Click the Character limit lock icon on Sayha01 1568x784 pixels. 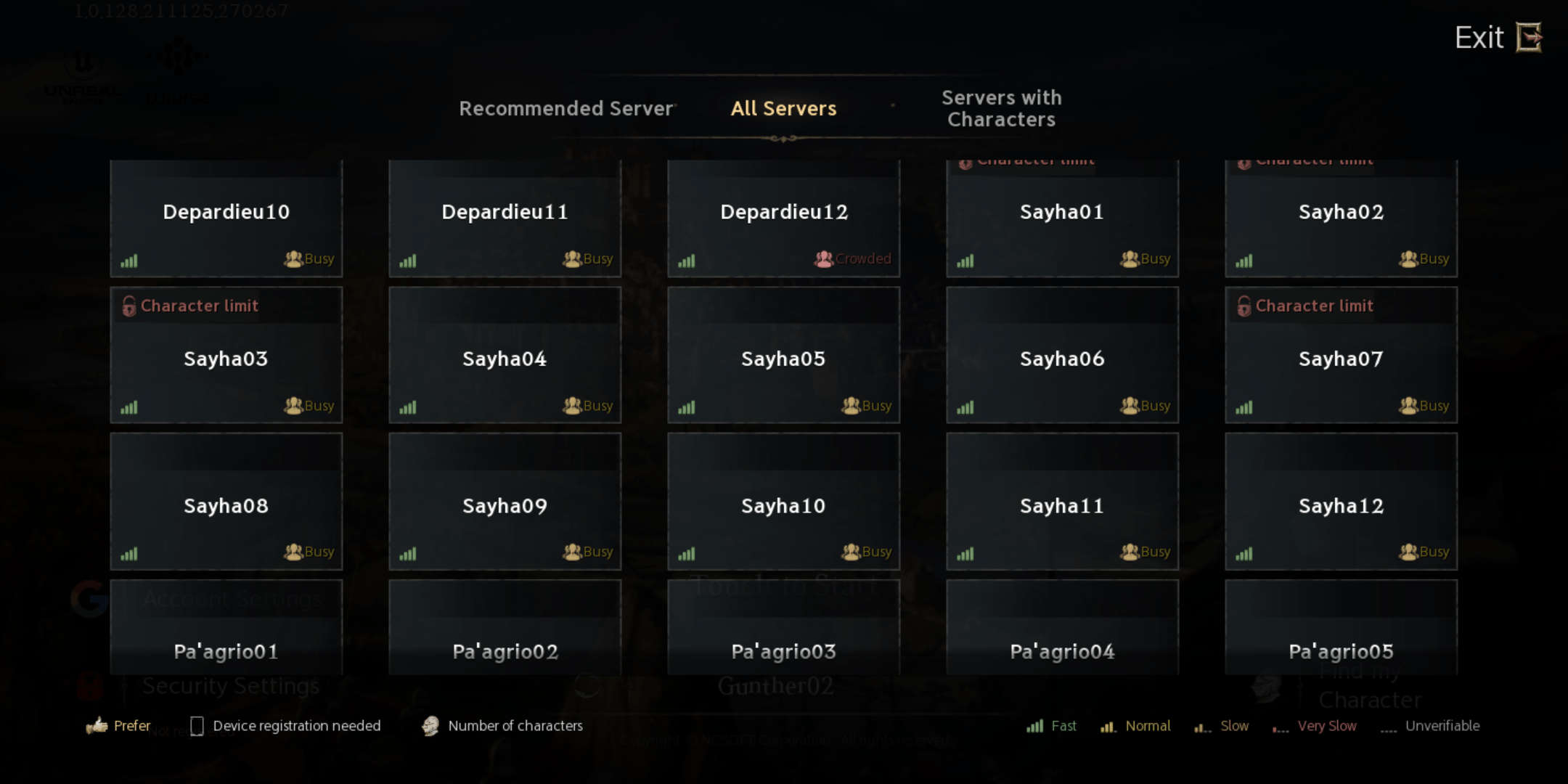(x=966, y=161)
